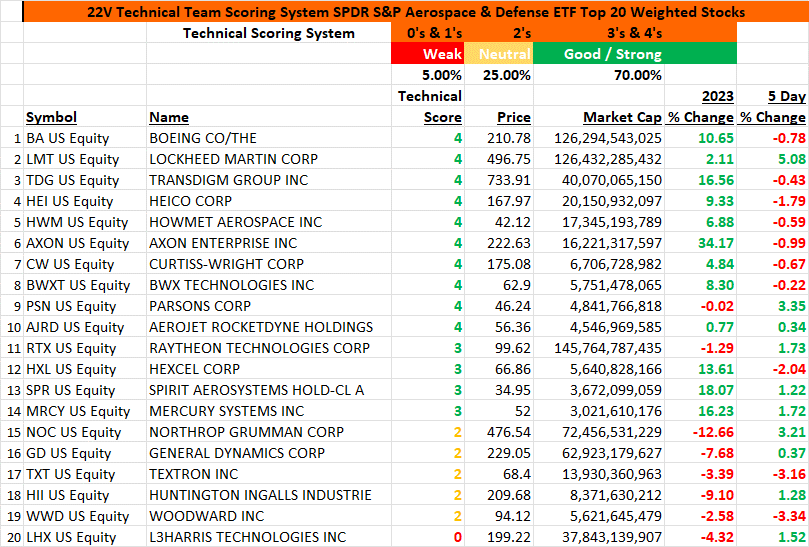Select Hexcel's 5 day change -2.04
This screenshot has width=809, height=547.
pos(773,369)
